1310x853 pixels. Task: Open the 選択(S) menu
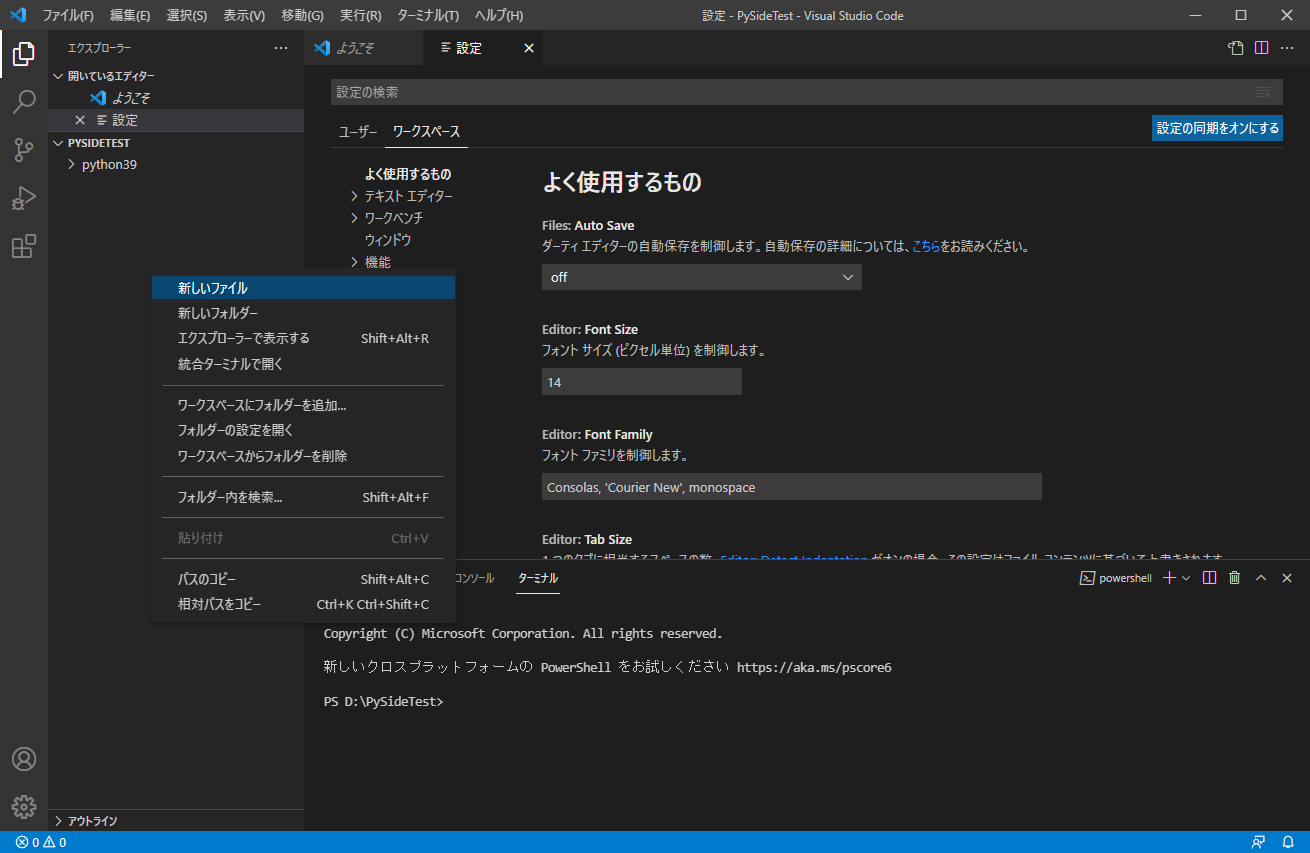187,15
